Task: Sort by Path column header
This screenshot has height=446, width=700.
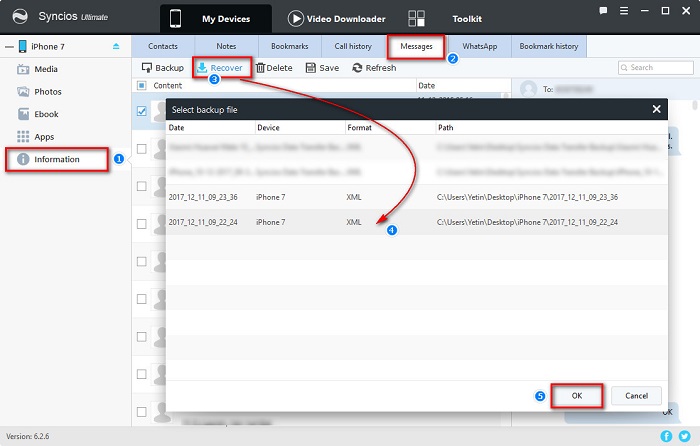Action: click(x=552, y=128)
